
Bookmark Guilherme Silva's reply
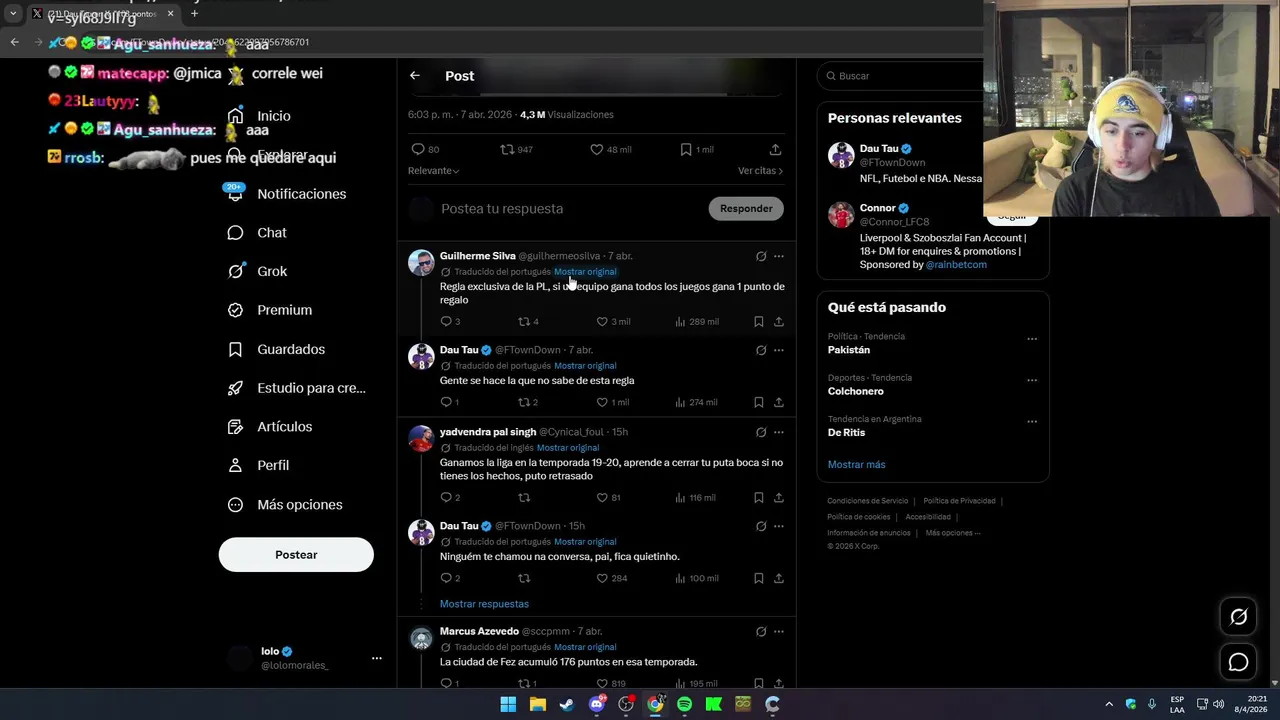click(759, 321)
